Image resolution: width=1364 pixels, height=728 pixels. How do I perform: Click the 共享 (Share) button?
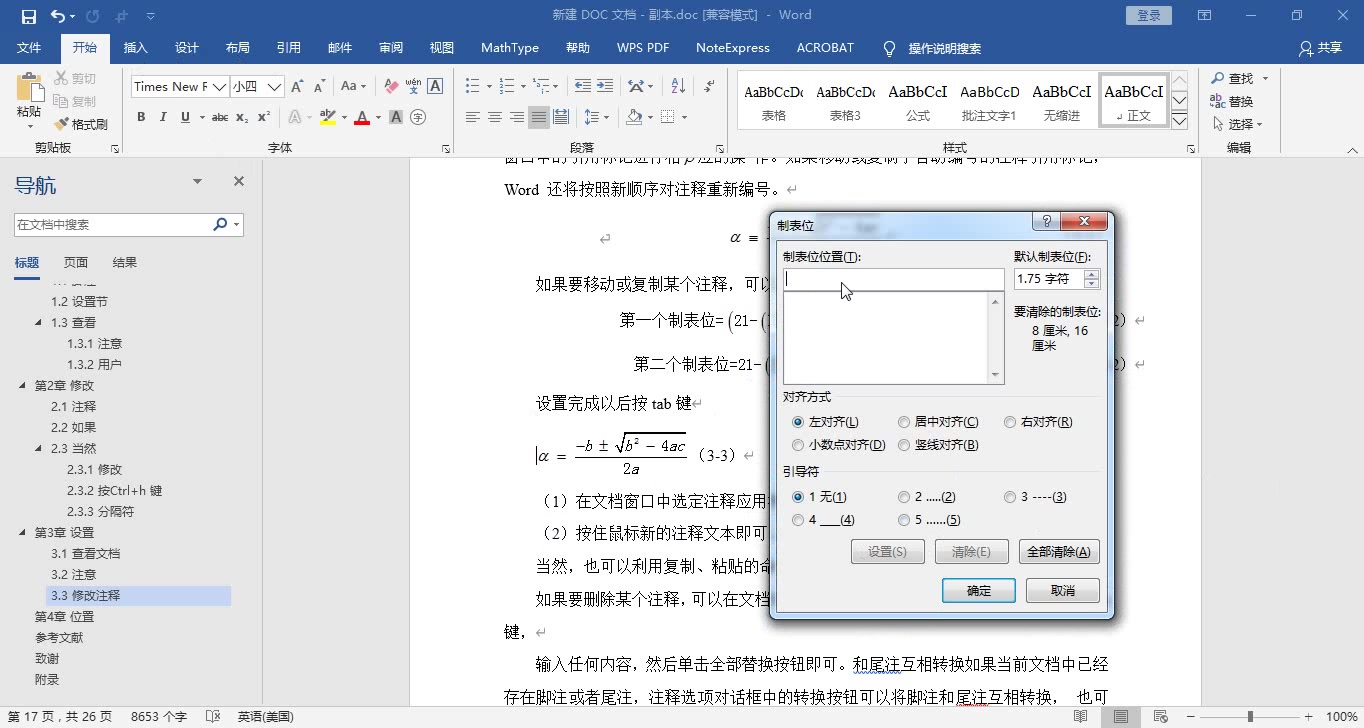tap(1320, 48)
